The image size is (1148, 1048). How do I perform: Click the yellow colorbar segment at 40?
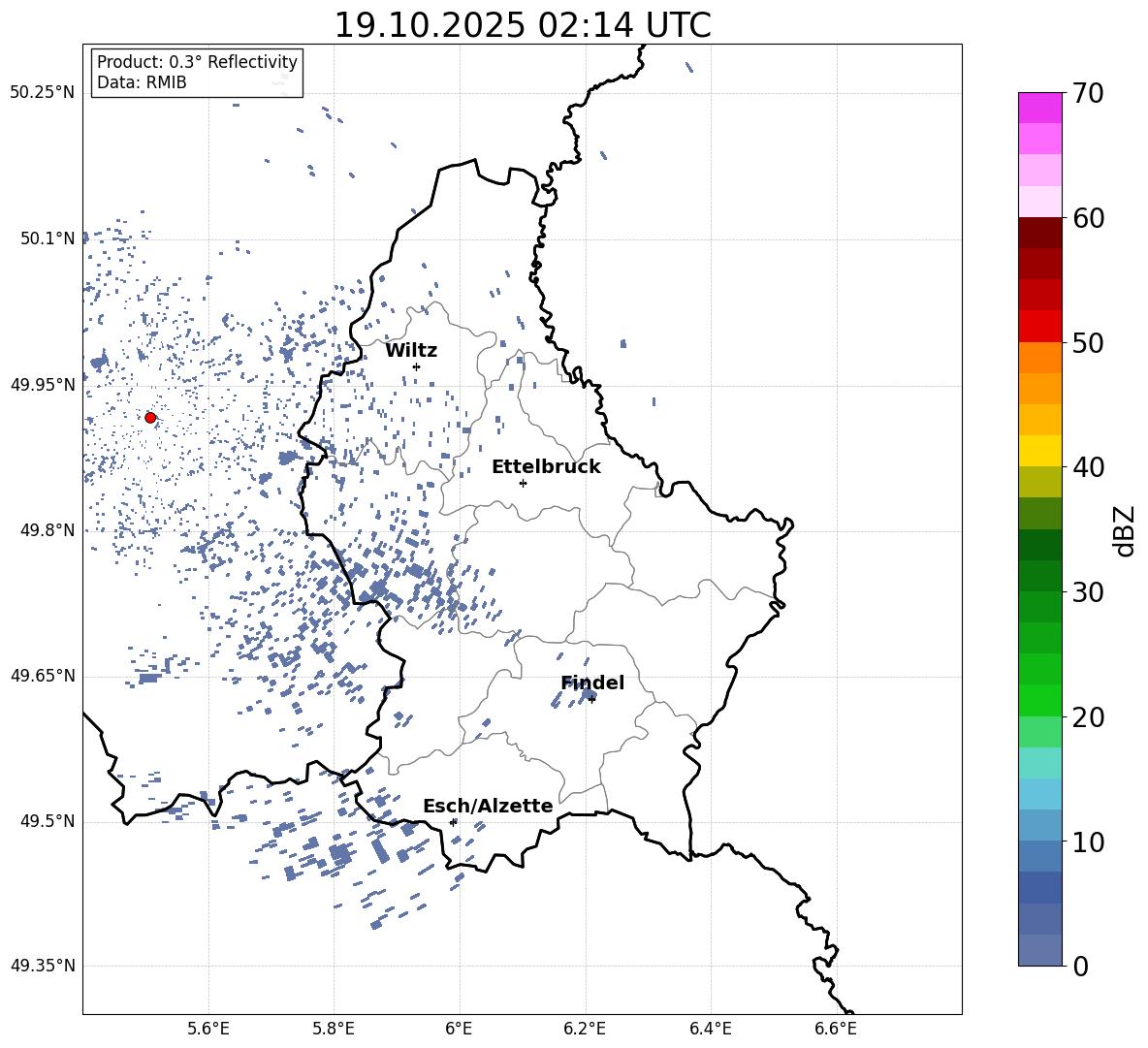[1039, 451]
